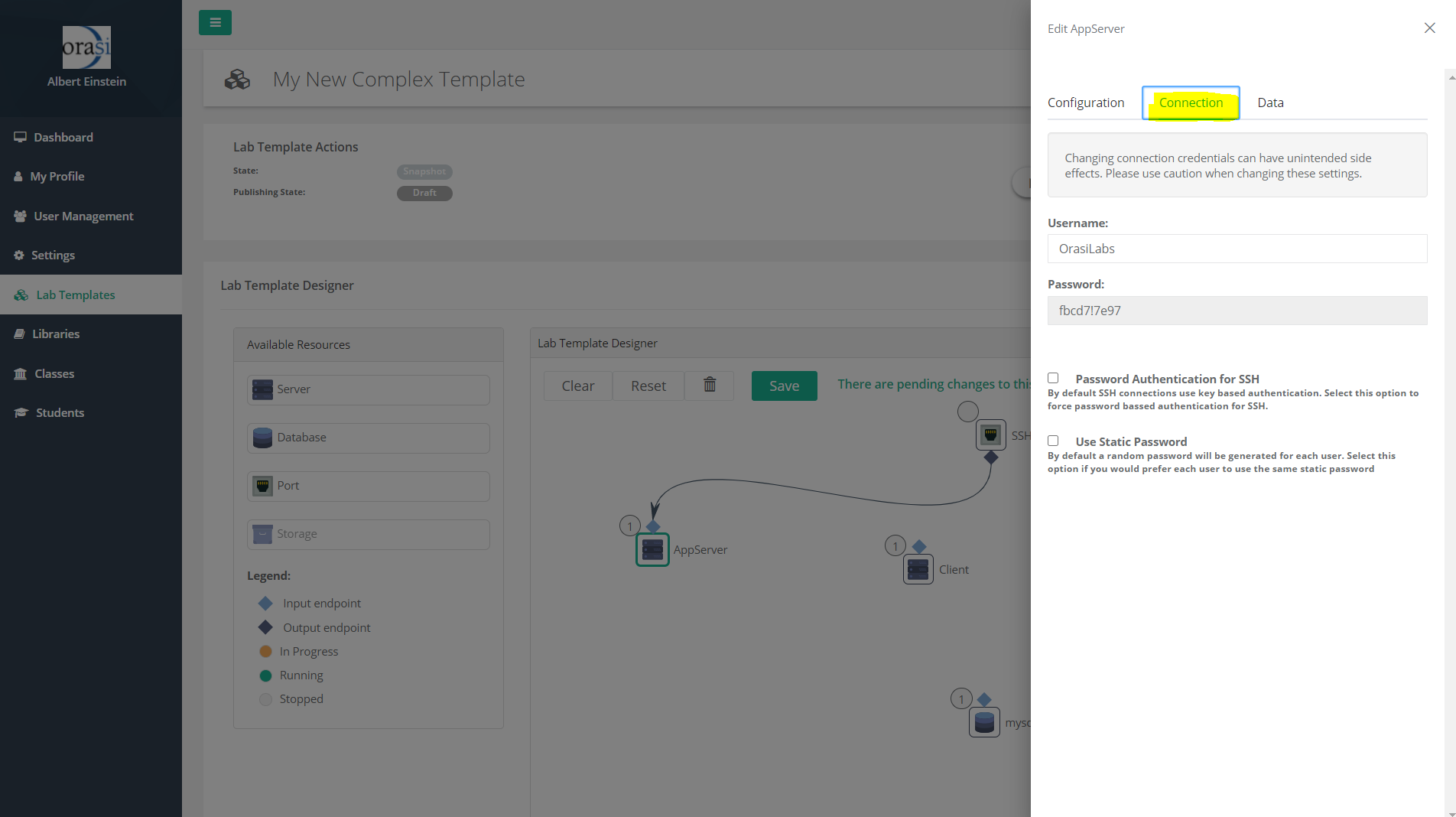1456x817 pixels.
Task: Click AppServer input endpoint diamond
Action: click(x=653, y=526)
